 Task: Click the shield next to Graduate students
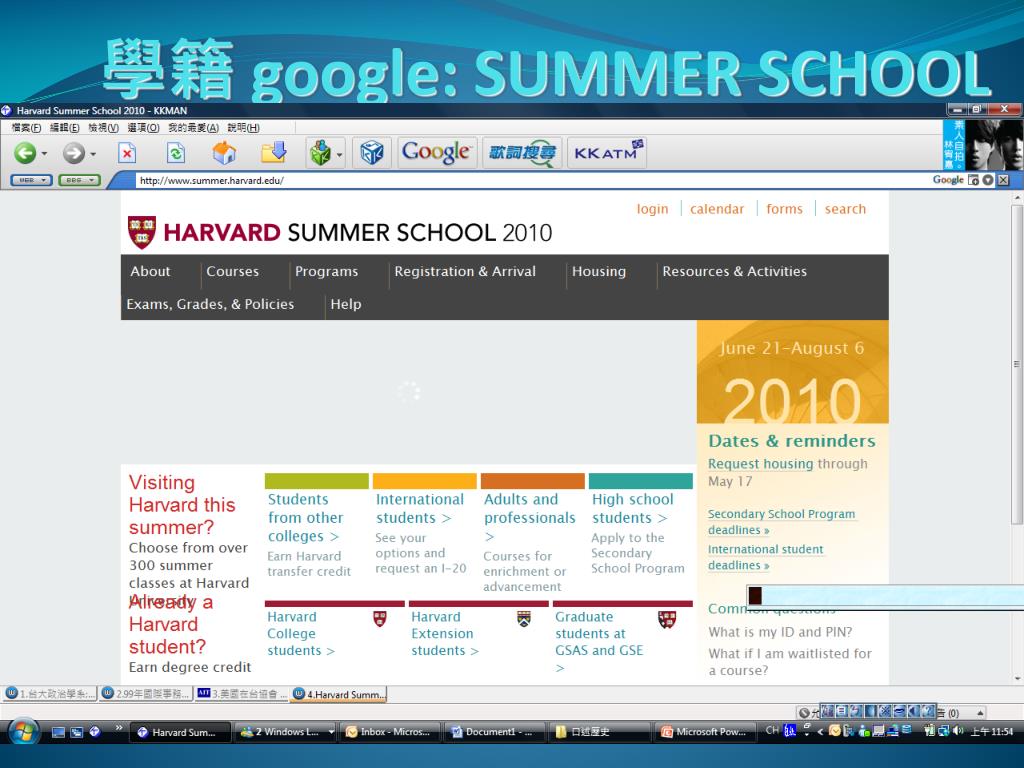[x=667, y=619]
